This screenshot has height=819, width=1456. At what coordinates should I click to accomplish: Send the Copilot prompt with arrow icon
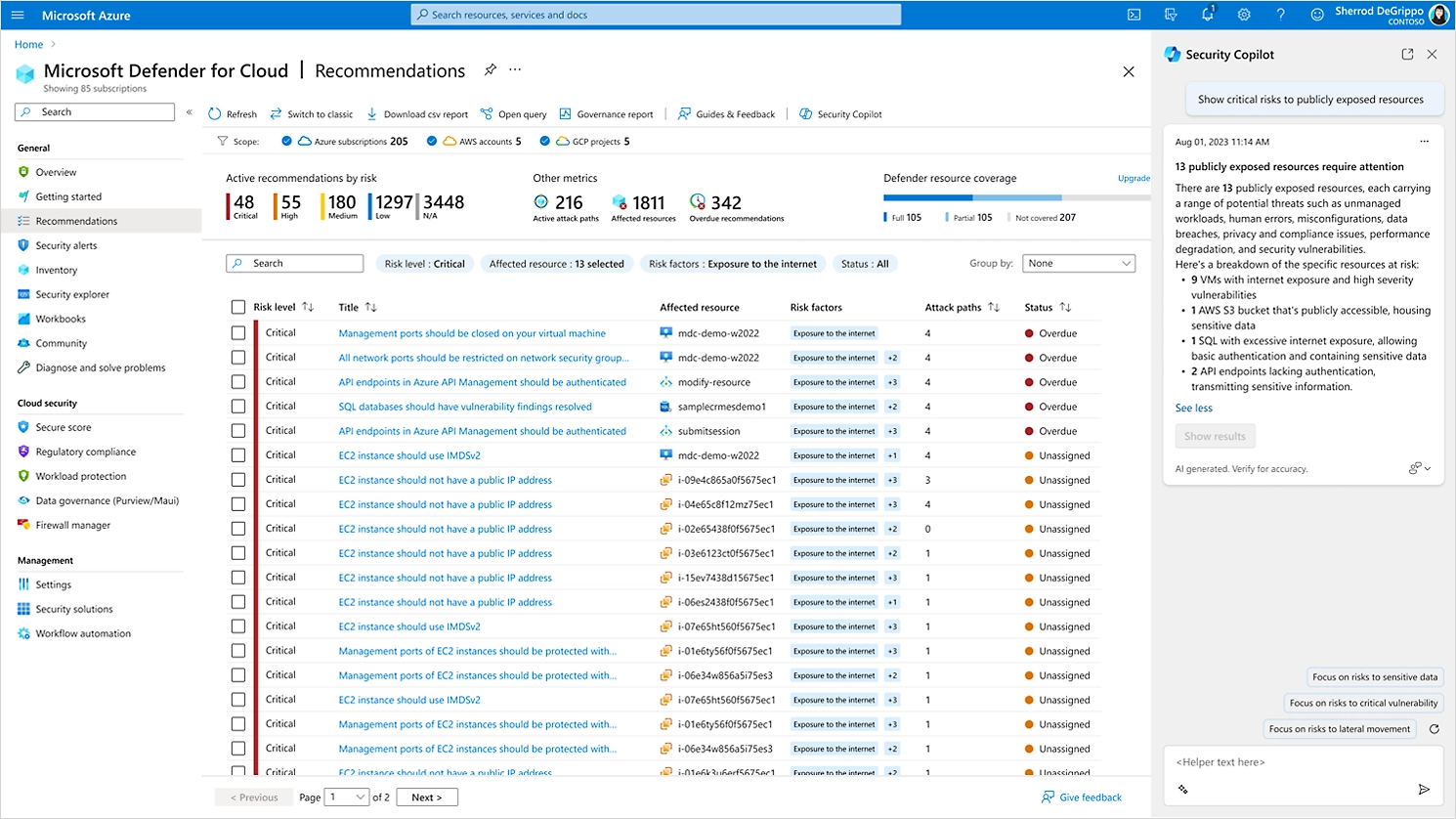1424,789
